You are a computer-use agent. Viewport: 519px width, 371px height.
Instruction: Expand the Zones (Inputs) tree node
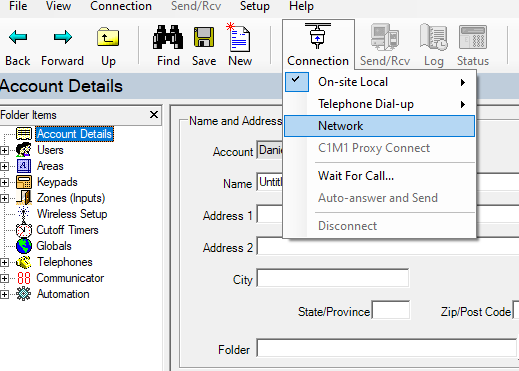point(4,198)
